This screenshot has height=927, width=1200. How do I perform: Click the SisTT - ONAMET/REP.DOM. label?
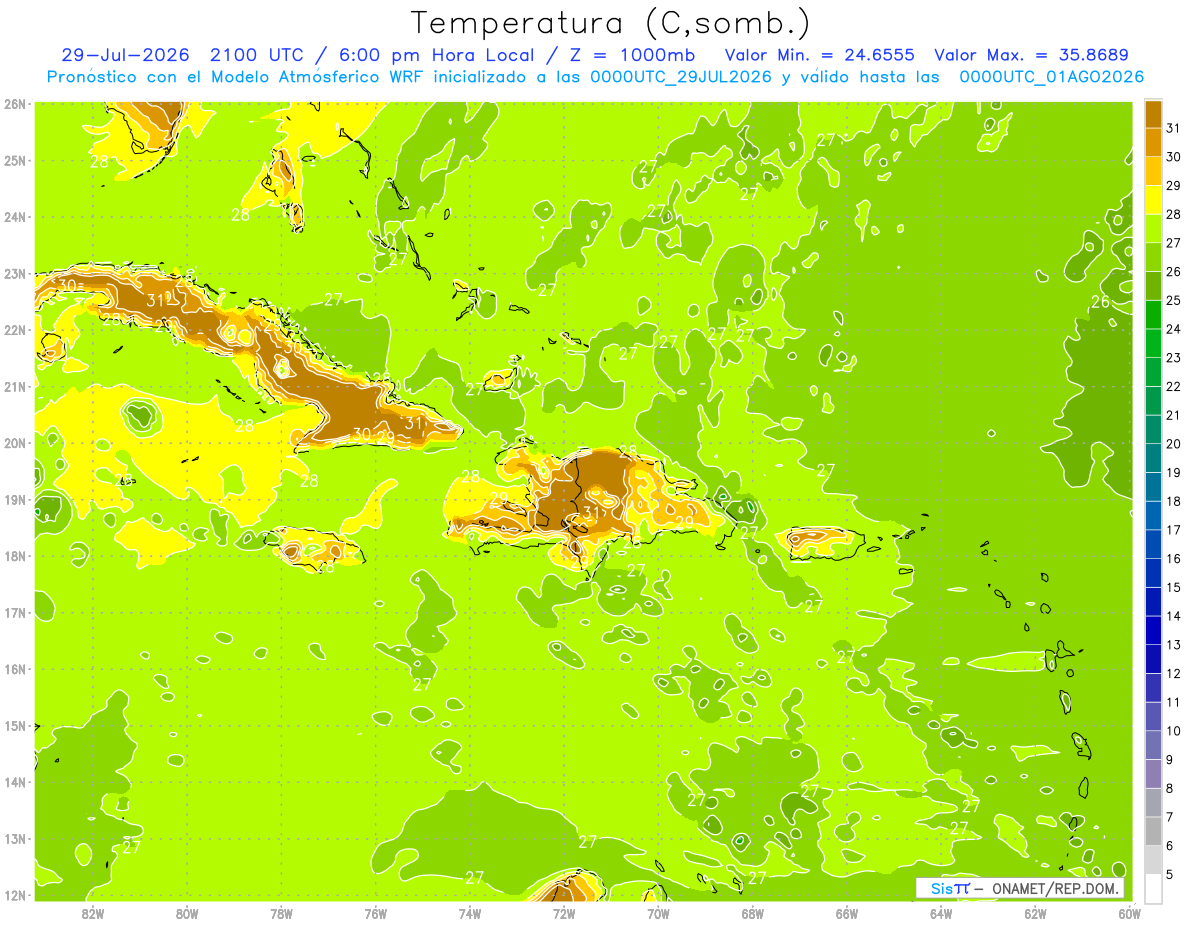pos(1020,888)
